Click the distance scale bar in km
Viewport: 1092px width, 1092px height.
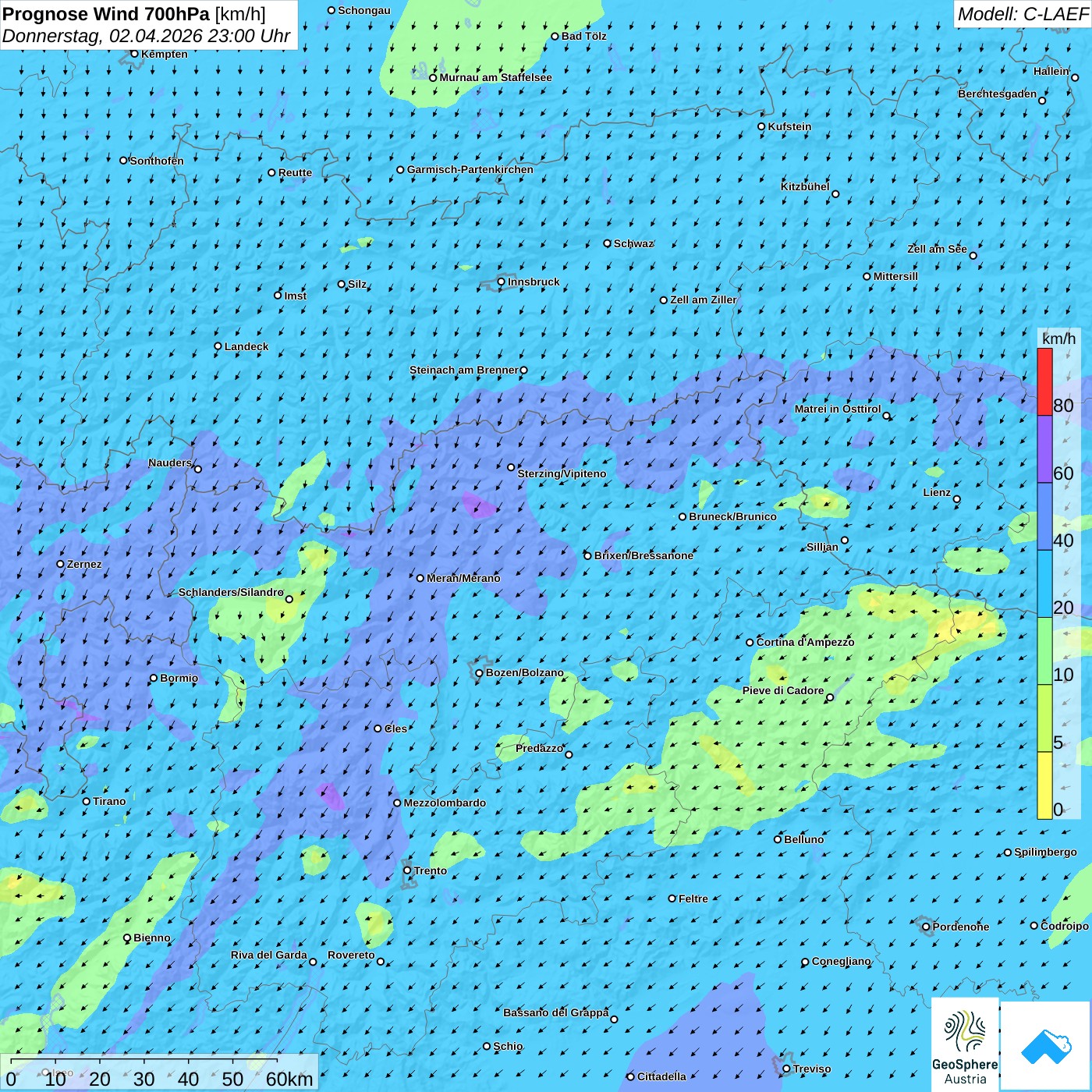pyautogui.click(x=159, y=1072)
